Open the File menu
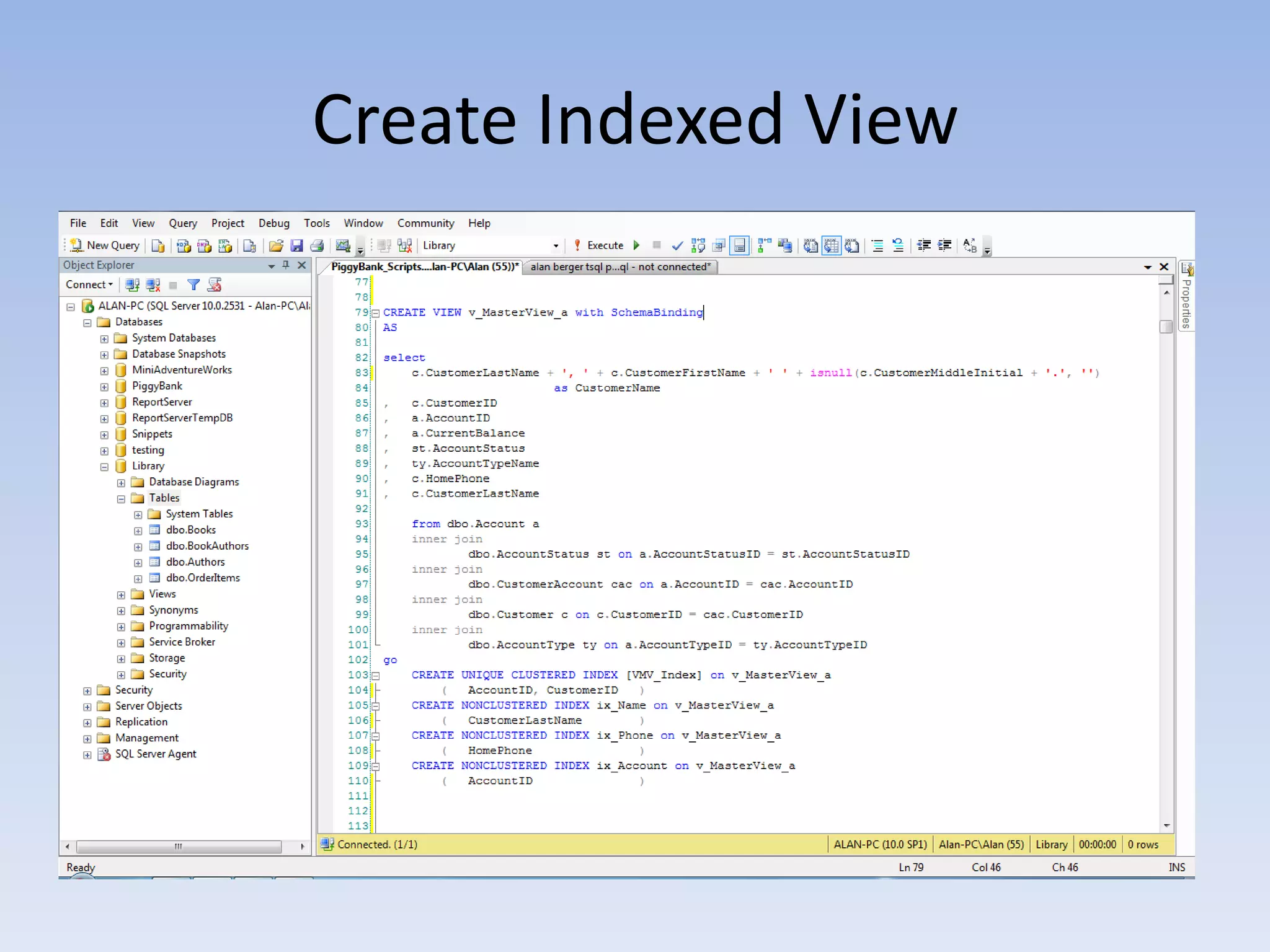 click(78, 223)
